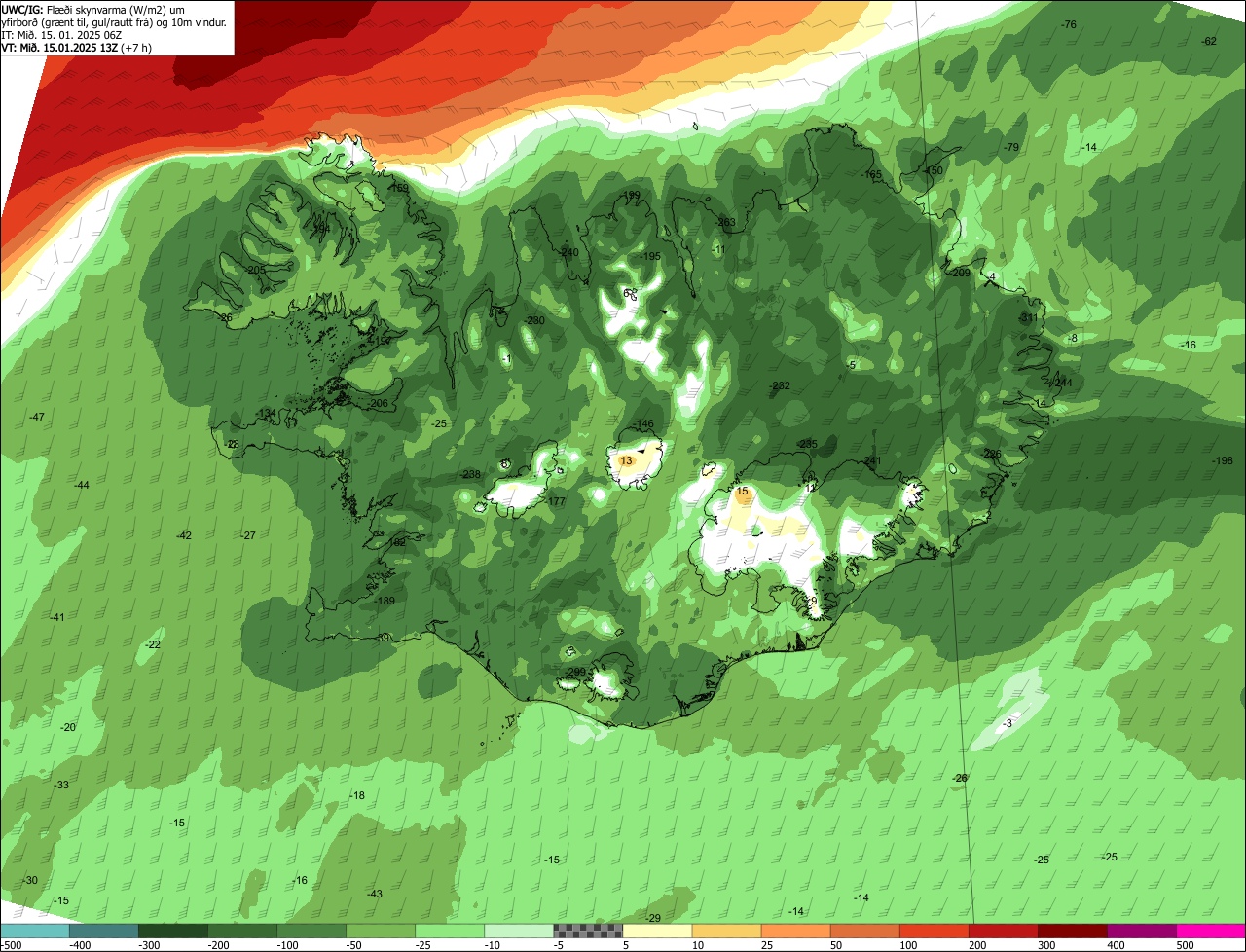The width and height of the screenshot is (1246, 952).
Task: Click the legend tick label '500'
Action: tap(1185, 945)
